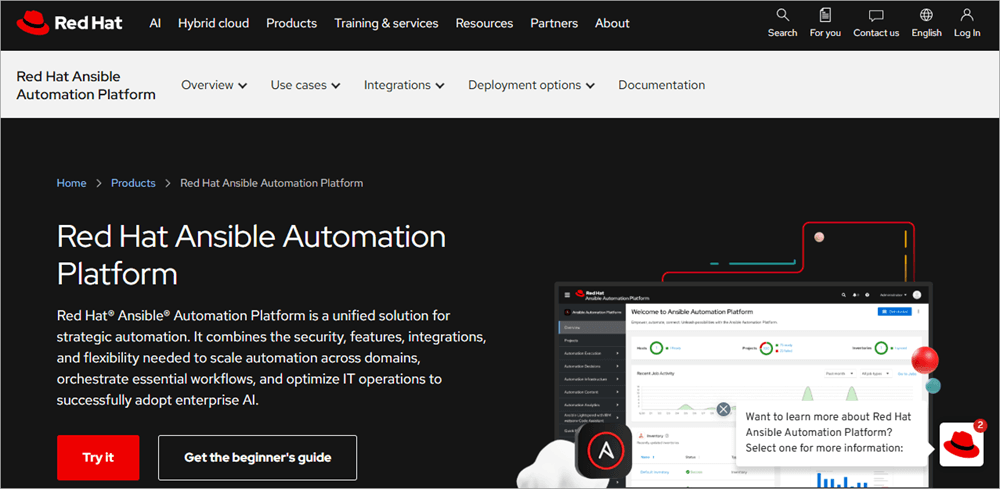Expand the Use cases dropdown
Image resolution: width=1000 pixels, height=490 pixels.
coord(305,85)
